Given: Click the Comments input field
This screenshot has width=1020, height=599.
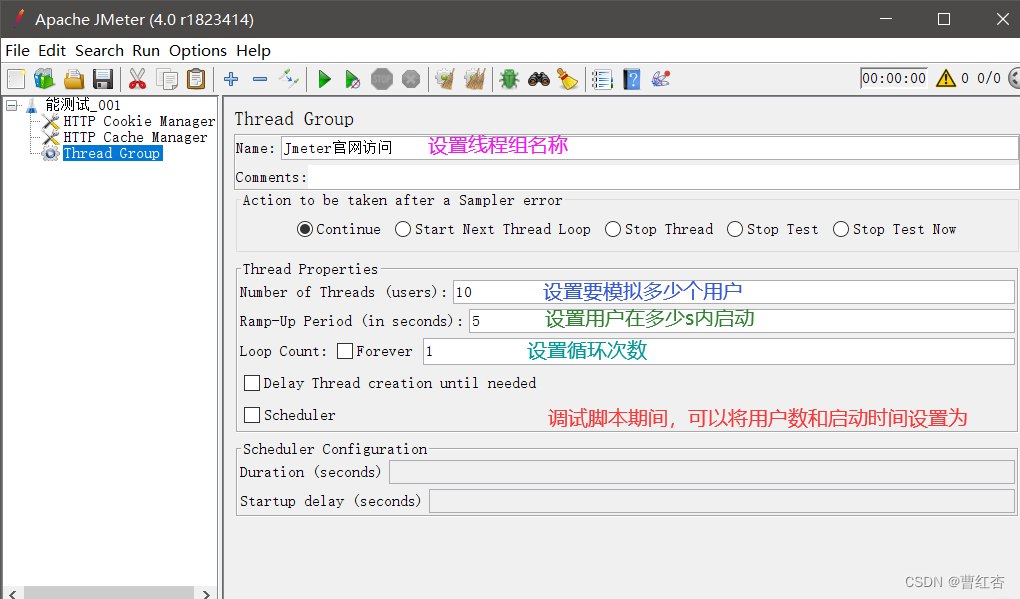Looking at the screenshot, I should coord(662,177).
